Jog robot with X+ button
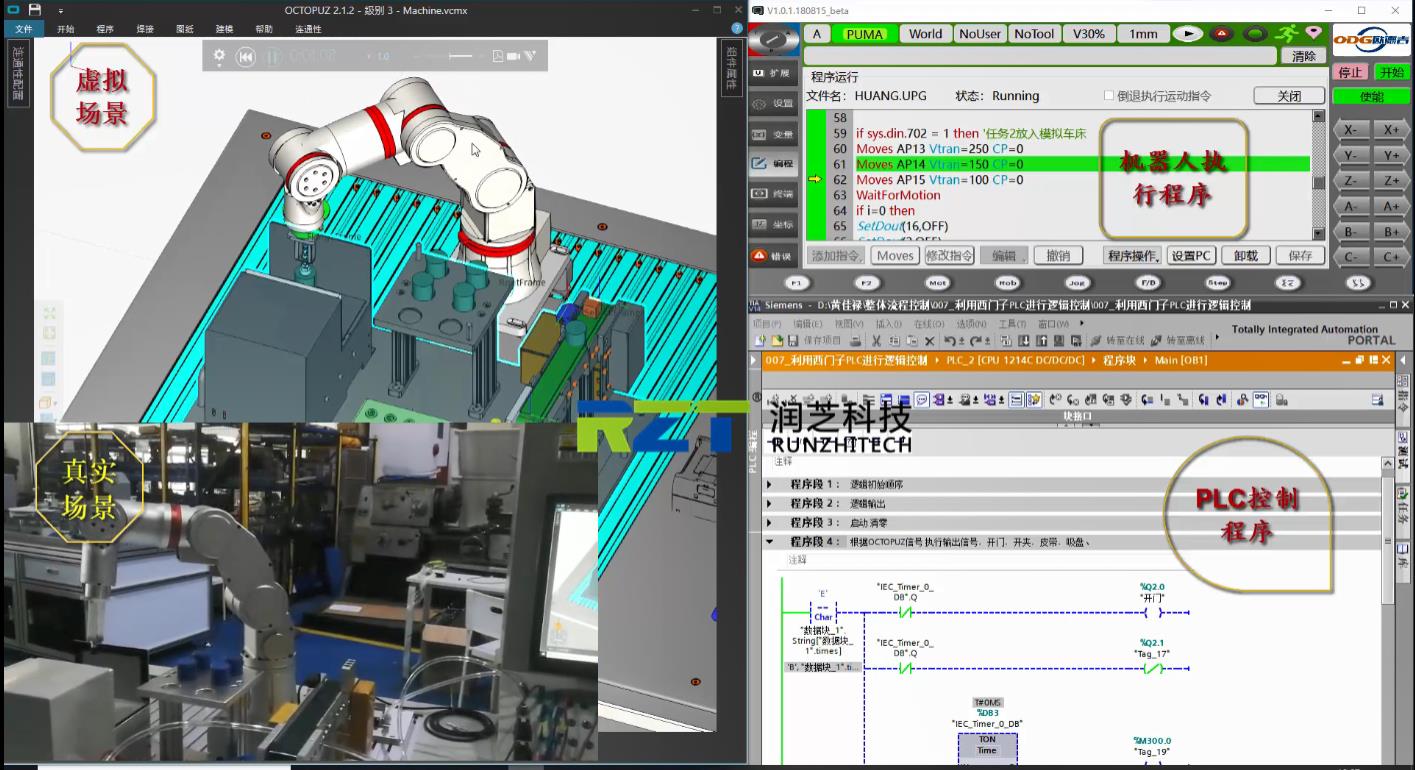 [x=1391, y=130]
